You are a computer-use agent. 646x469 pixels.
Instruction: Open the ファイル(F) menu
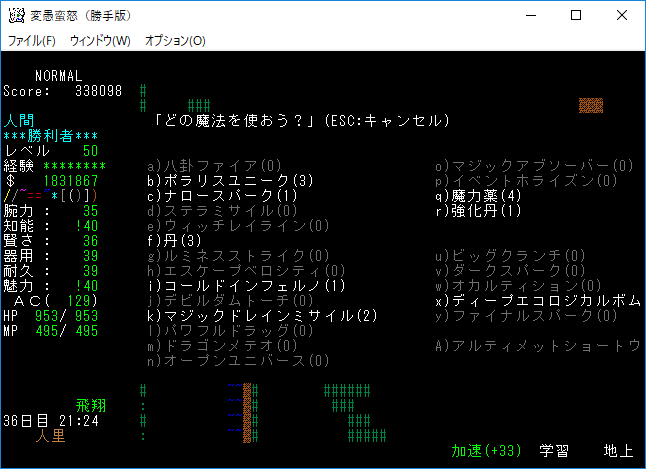point(31,41)
